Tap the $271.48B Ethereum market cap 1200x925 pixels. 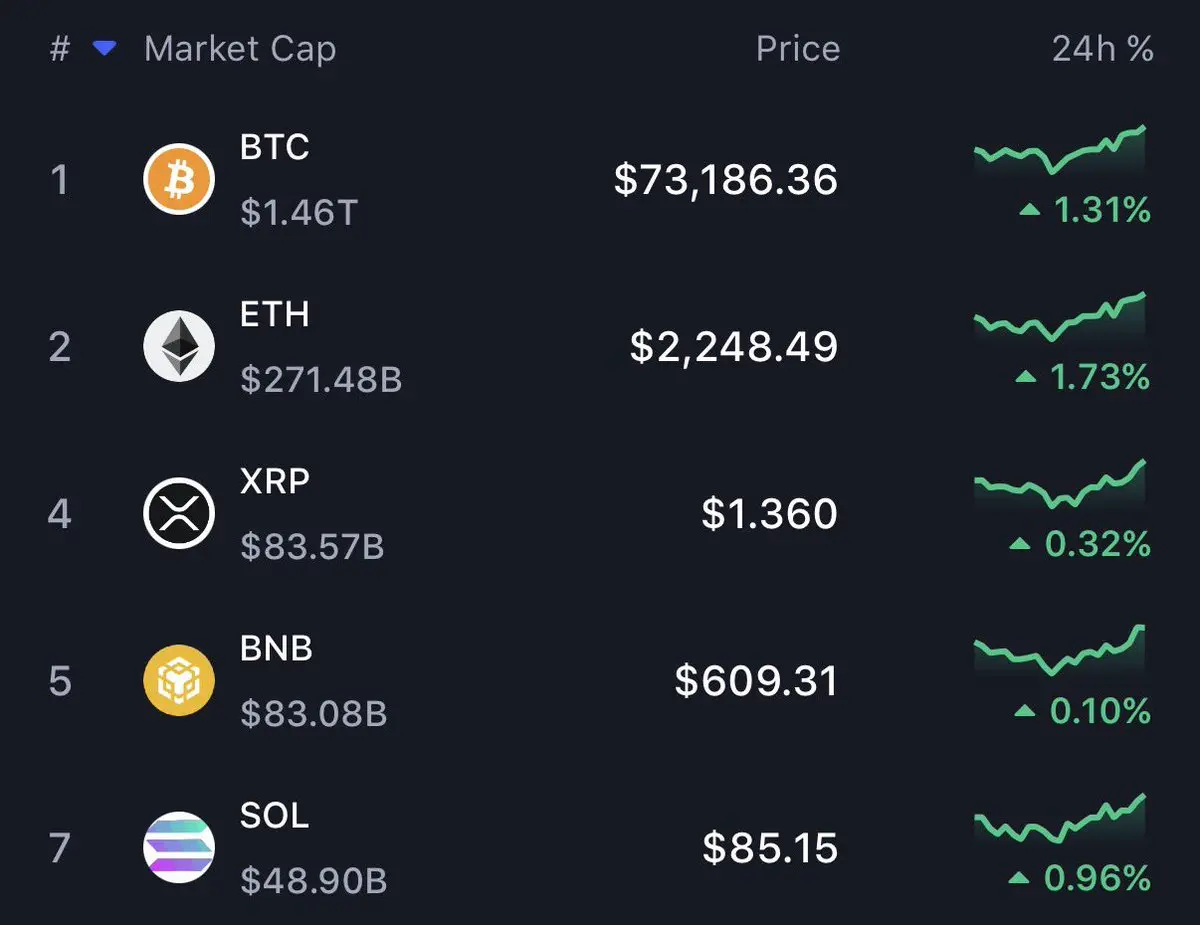point(321,380)
